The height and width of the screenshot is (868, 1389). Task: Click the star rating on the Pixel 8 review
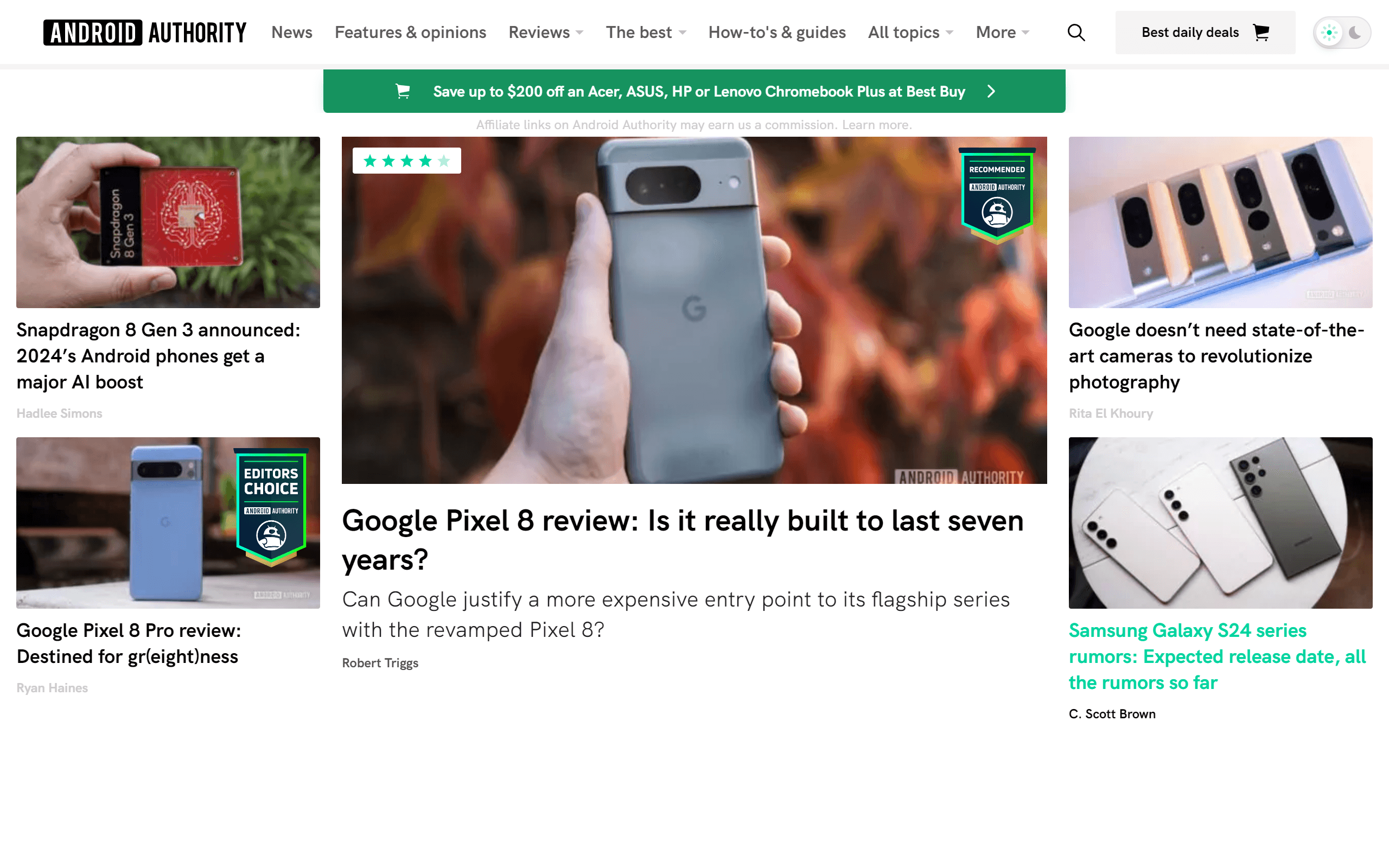coord(406,161)
